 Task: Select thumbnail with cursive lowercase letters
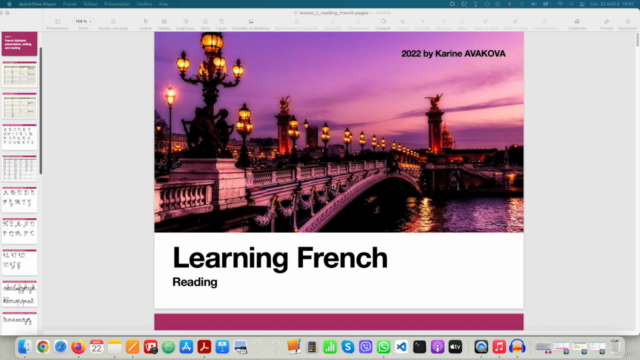[19, 293]
